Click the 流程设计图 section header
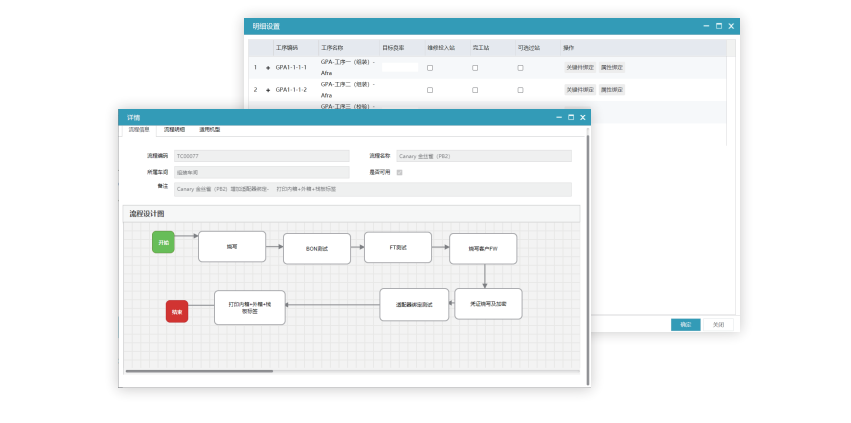Screen dimensions: 851x423 click(x=352, y=214)
